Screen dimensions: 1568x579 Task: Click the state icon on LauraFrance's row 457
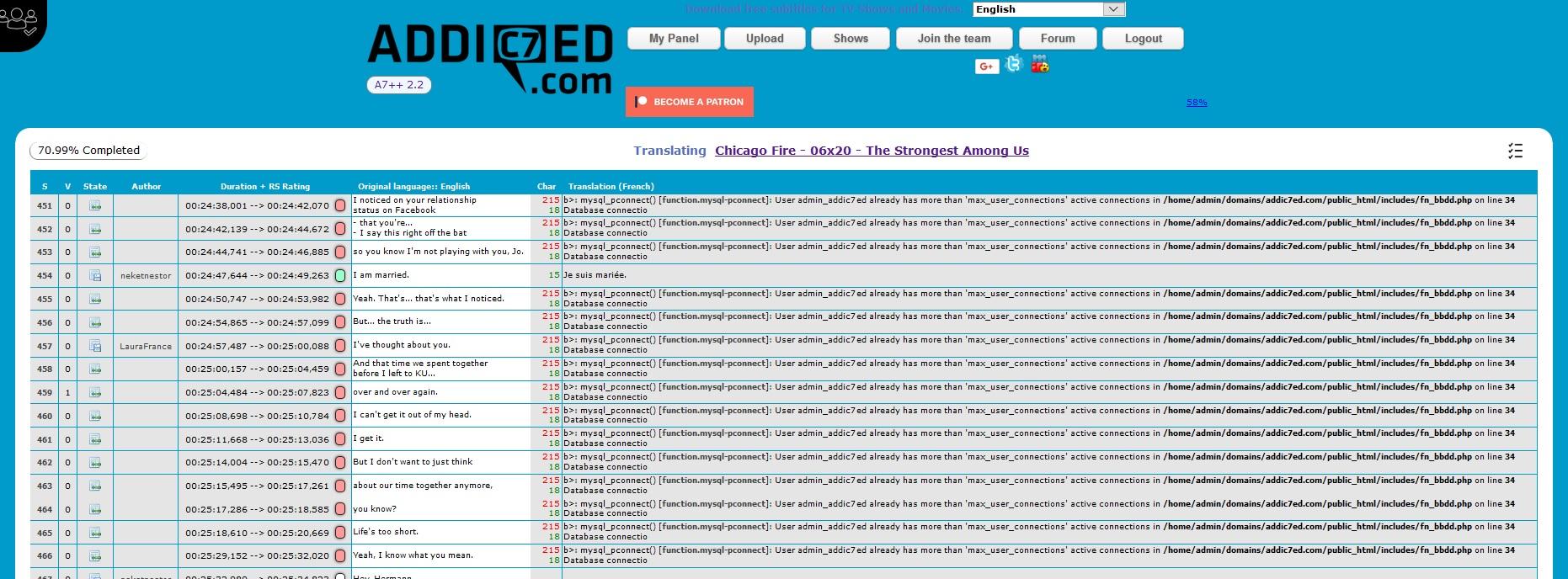[95, 346]
